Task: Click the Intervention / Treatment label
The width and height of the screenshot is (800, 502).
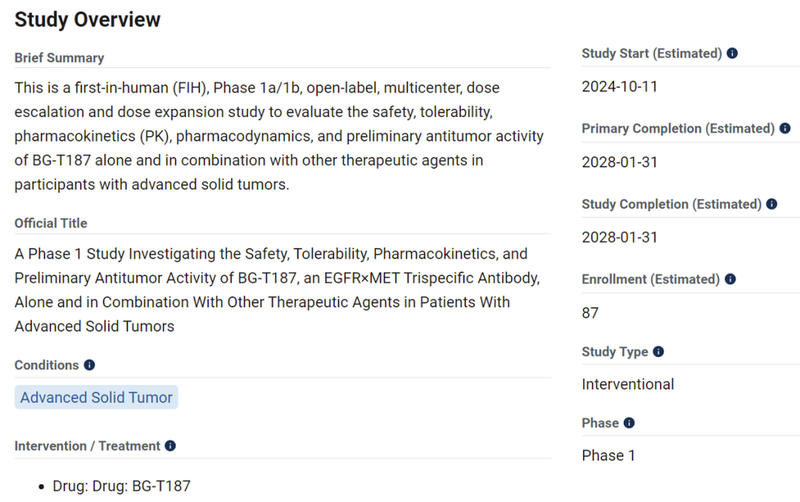Action: 87,446
